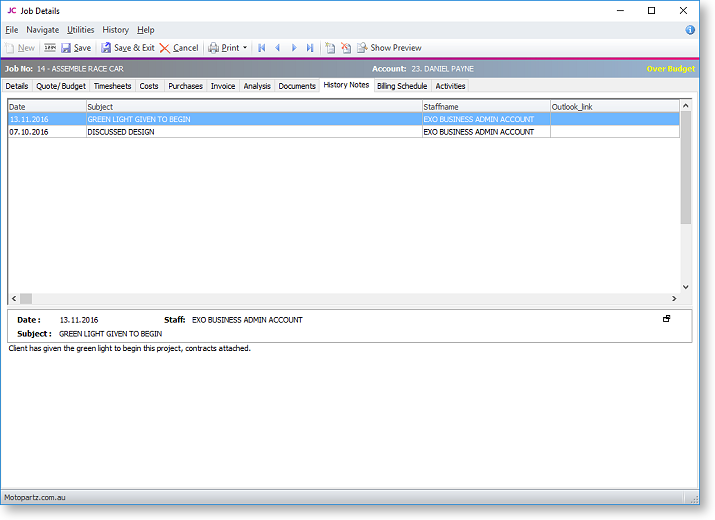Go to the first job record
Viewport: 715px width, 520px height.
tap(262, 48)
